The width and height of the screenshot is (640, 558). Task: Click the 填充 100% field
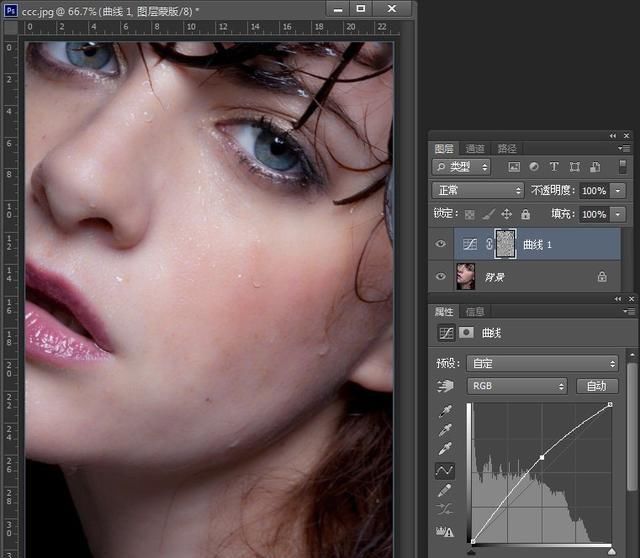[594, 214]
